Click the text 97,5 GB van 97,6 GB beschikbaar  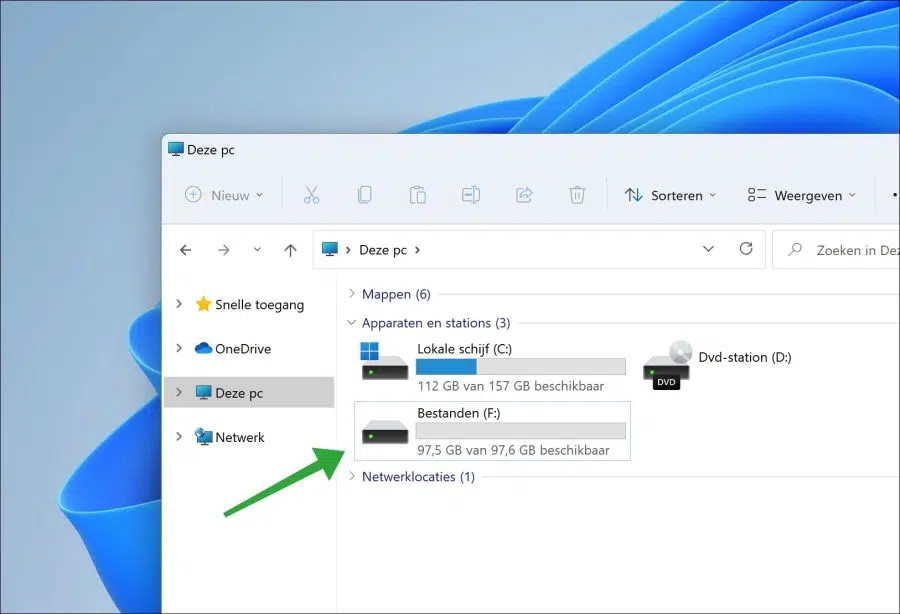point(513,450)
